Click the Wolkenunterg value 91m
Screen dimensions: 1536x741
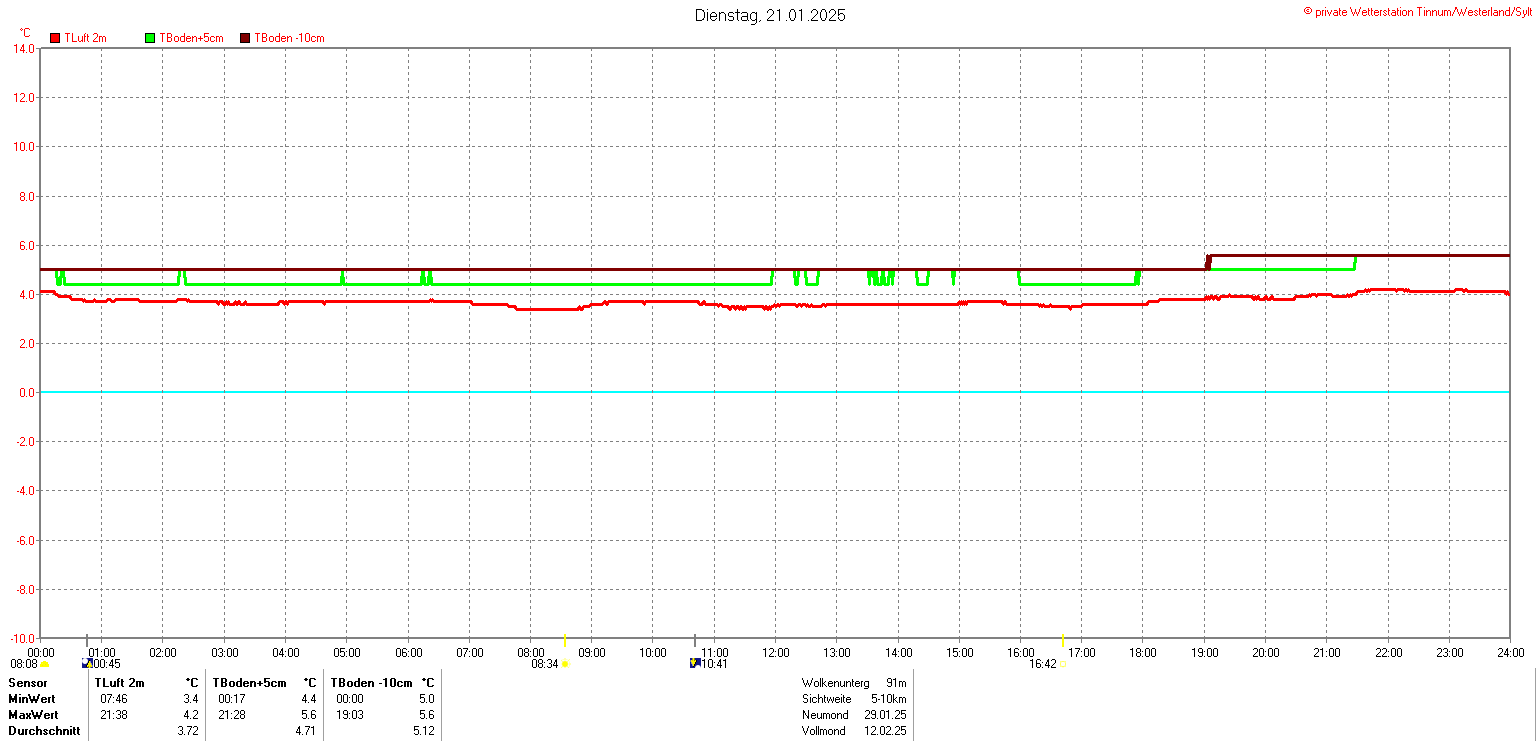tap(896, 683)
